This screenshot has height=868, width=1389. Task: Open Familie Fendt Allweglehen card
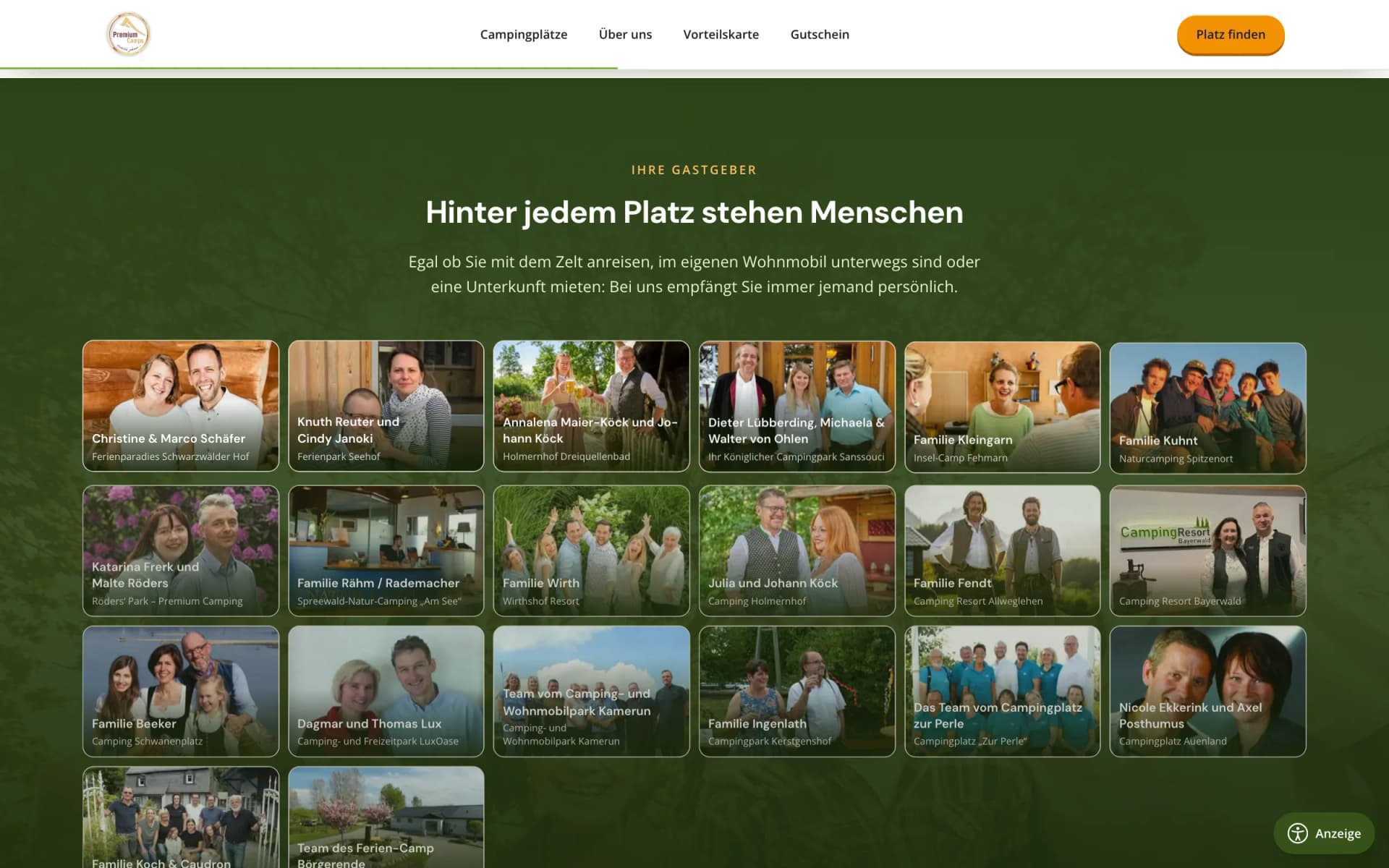pos(1003,550)
